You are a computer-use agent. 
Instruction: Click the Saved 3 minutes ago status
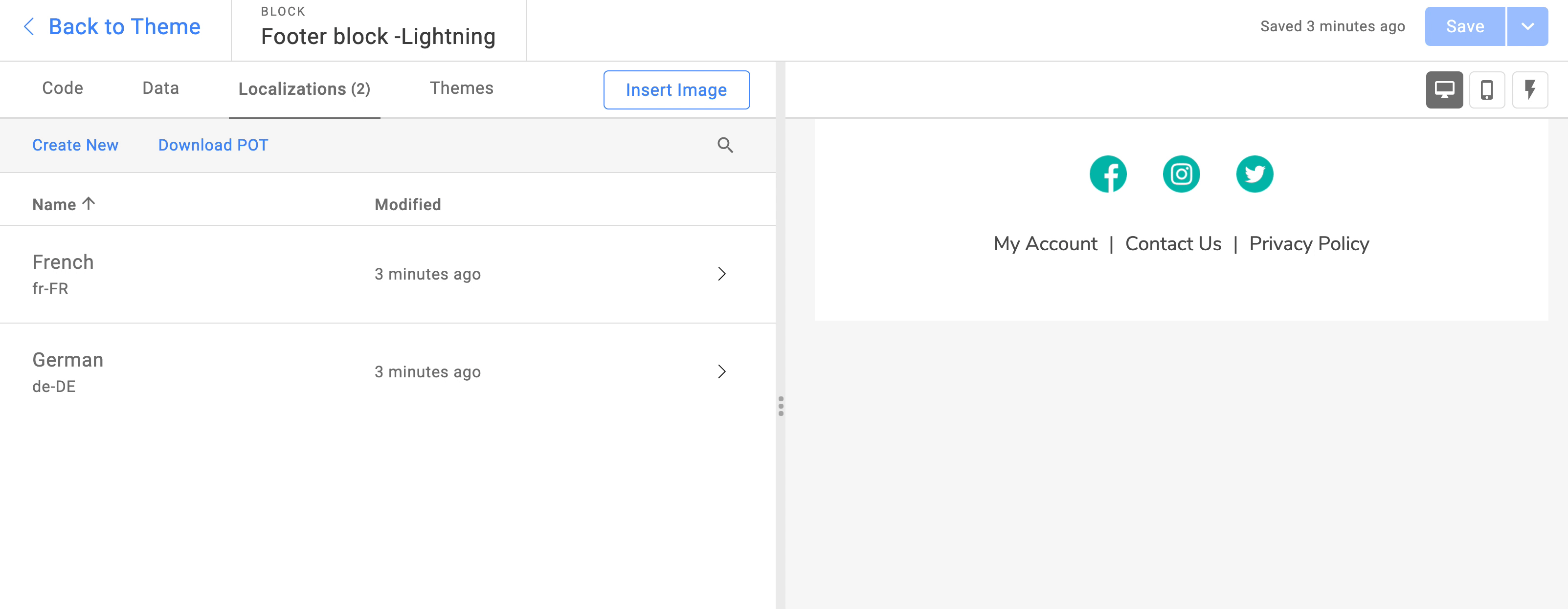click(x=1332, y=27)
